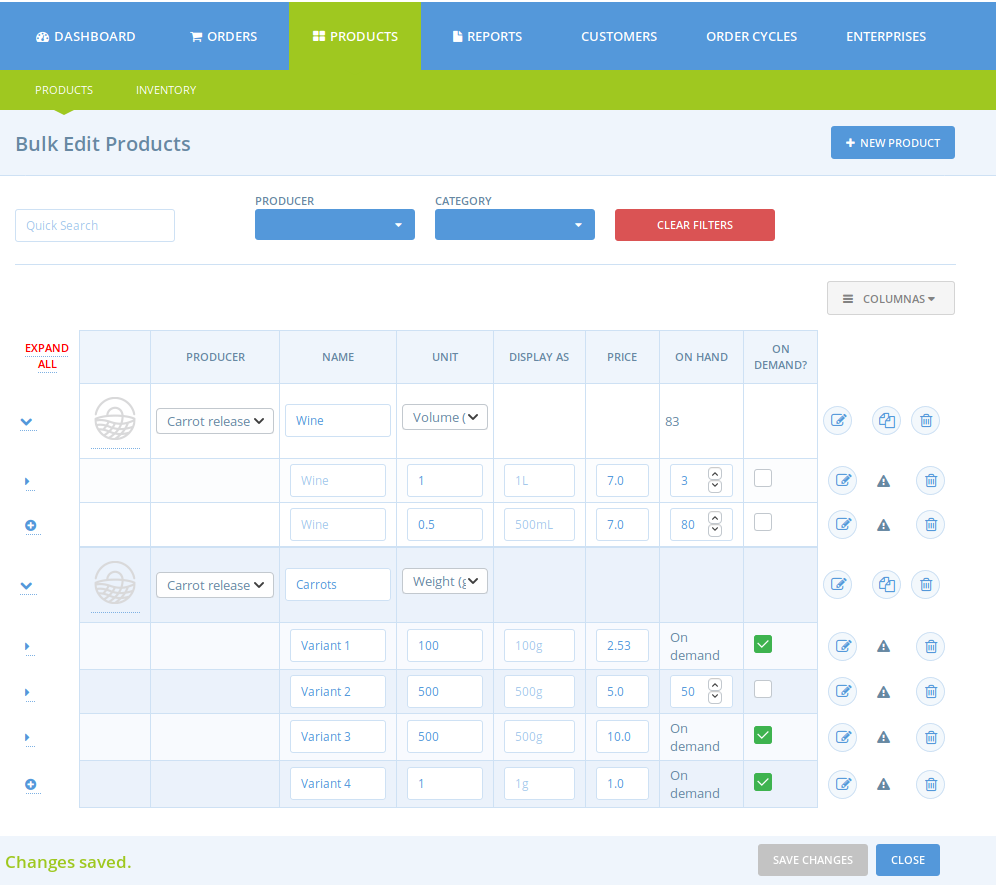Viewport: 996px width, 885px height.
Task: Open producer select for Carrots product
Action: (215, 585)
